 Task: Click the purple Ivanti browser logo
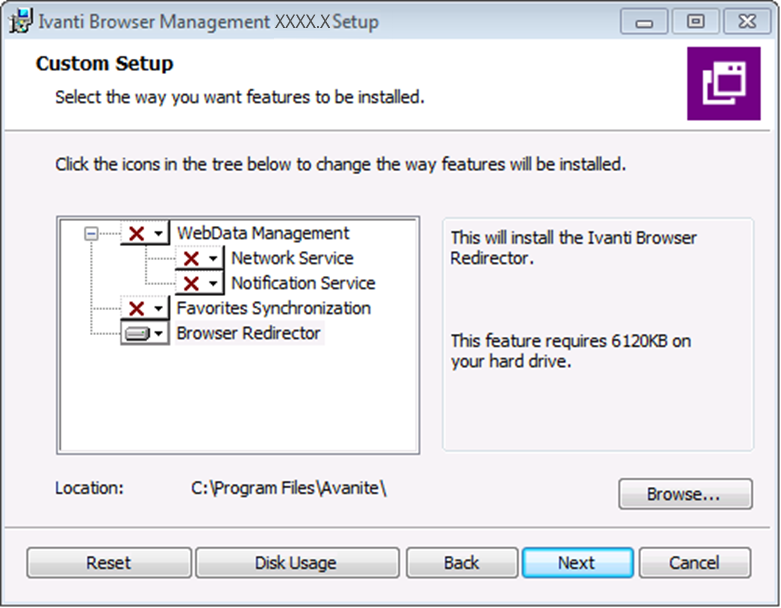(724, 84)
